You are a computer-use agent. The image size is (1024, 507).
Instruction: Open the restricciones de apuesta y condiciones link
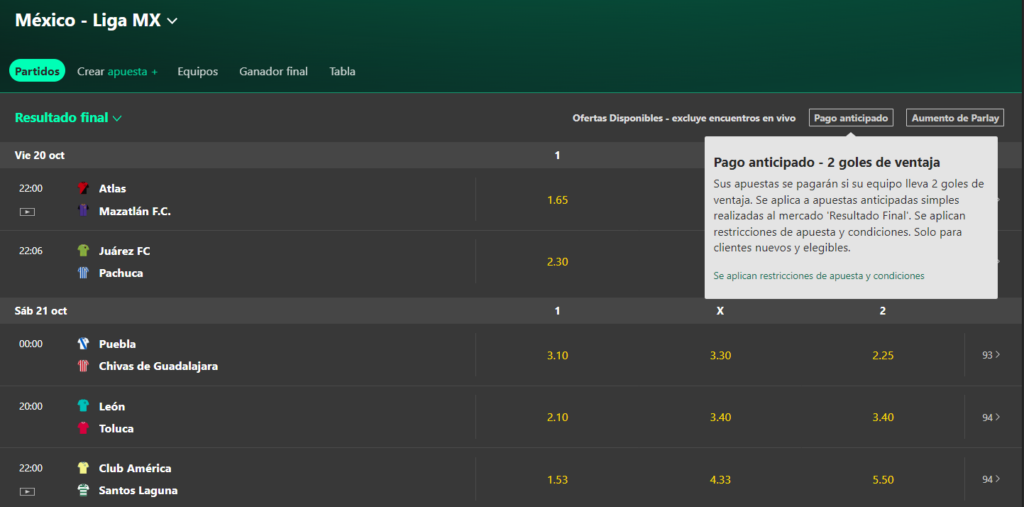tap(819, 276)
